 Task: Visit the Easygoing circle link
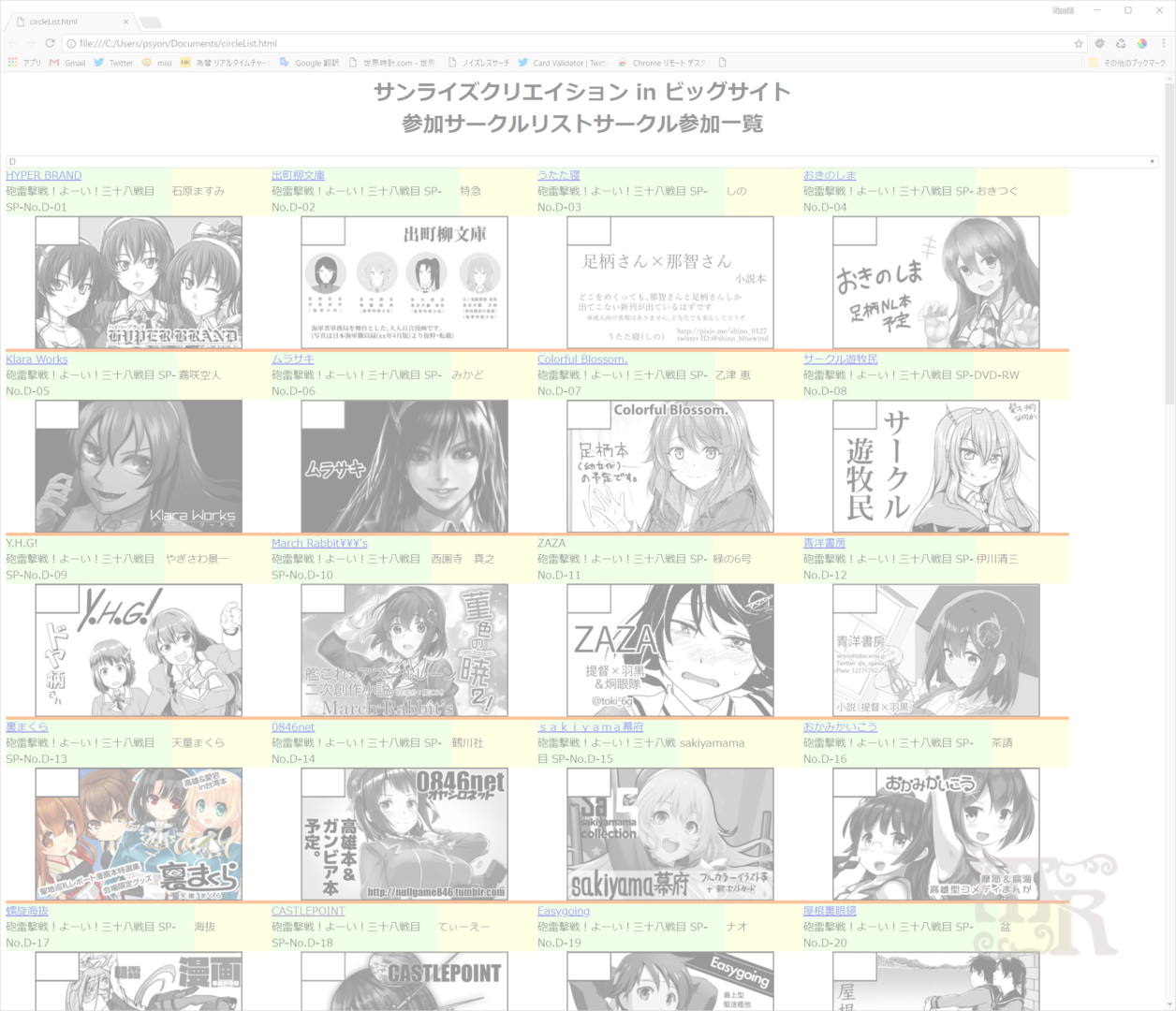[x=564, y=911]
